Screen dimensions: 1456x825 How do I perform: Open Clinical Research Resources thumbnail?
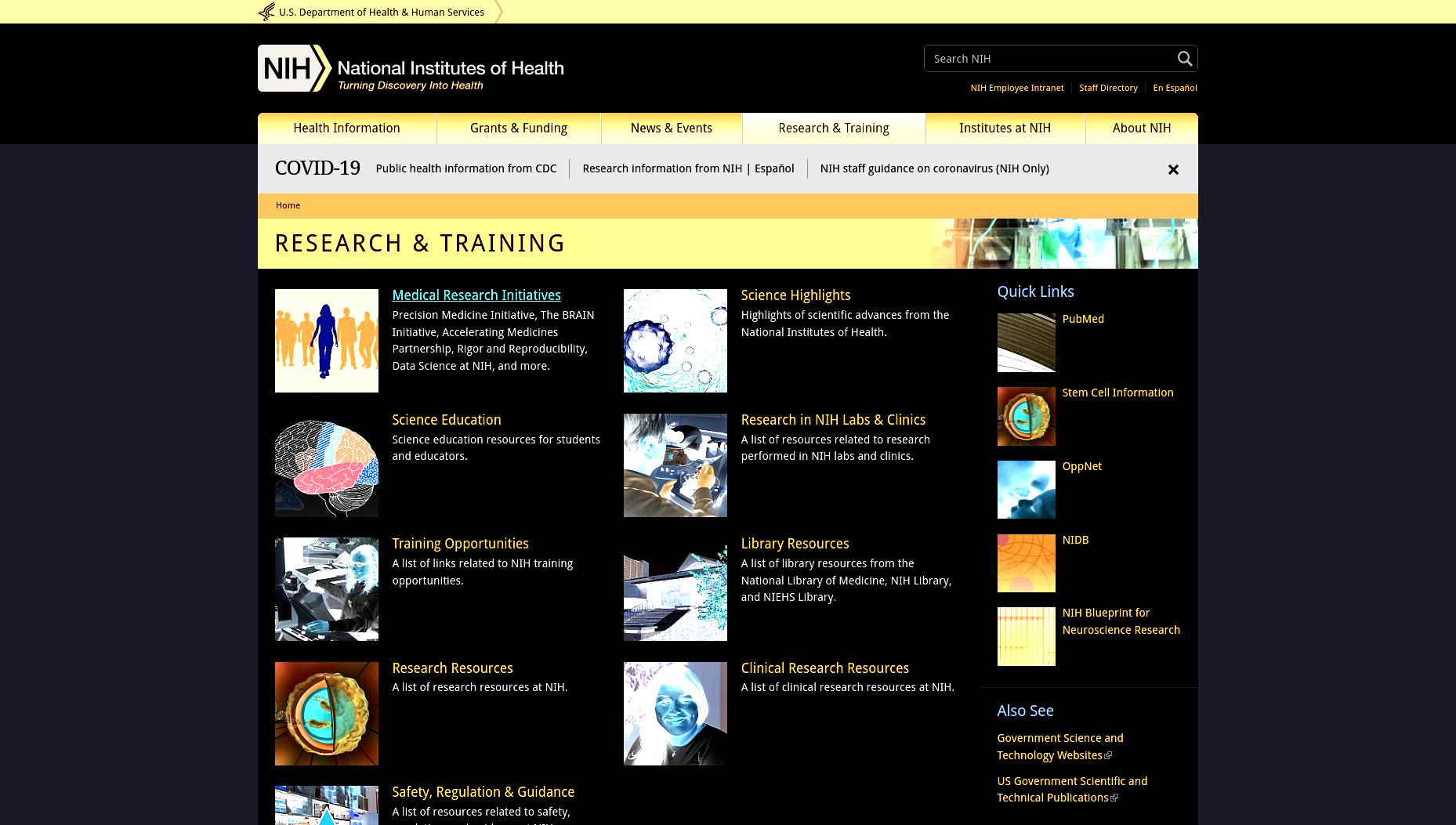click(675, 714)
